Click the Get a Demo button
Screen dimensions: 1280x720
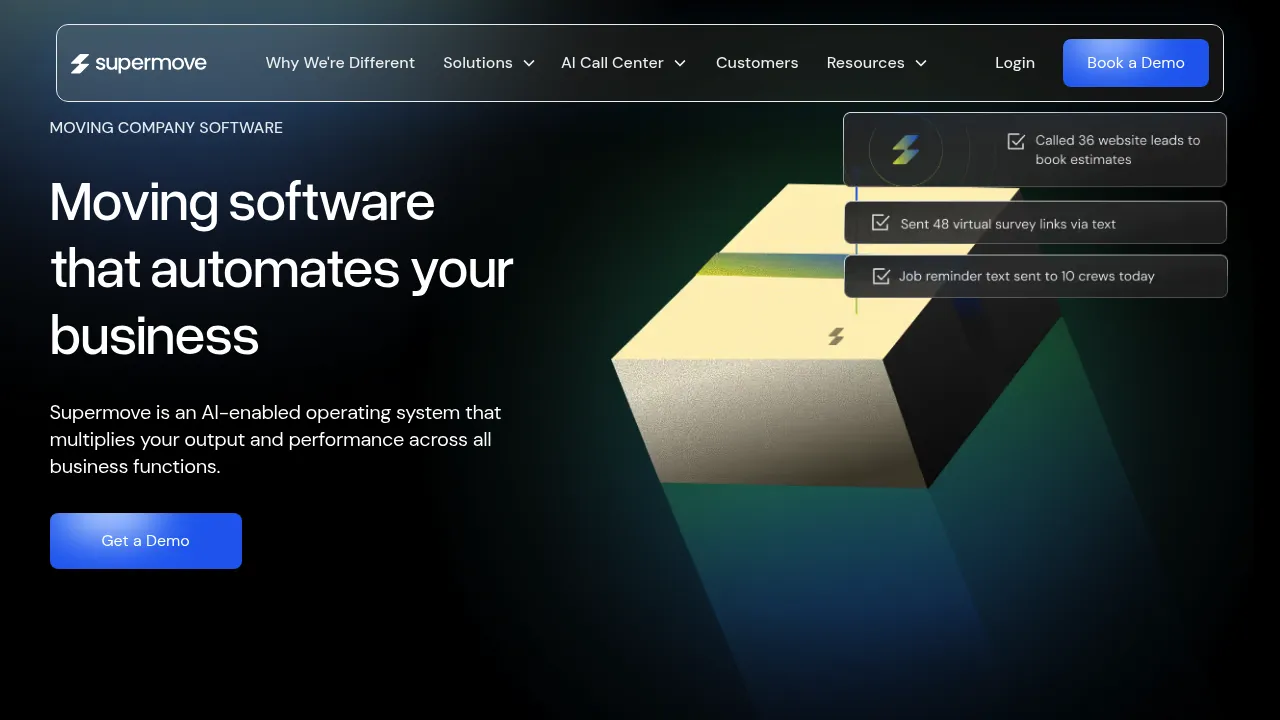click(x=146, y=541)
